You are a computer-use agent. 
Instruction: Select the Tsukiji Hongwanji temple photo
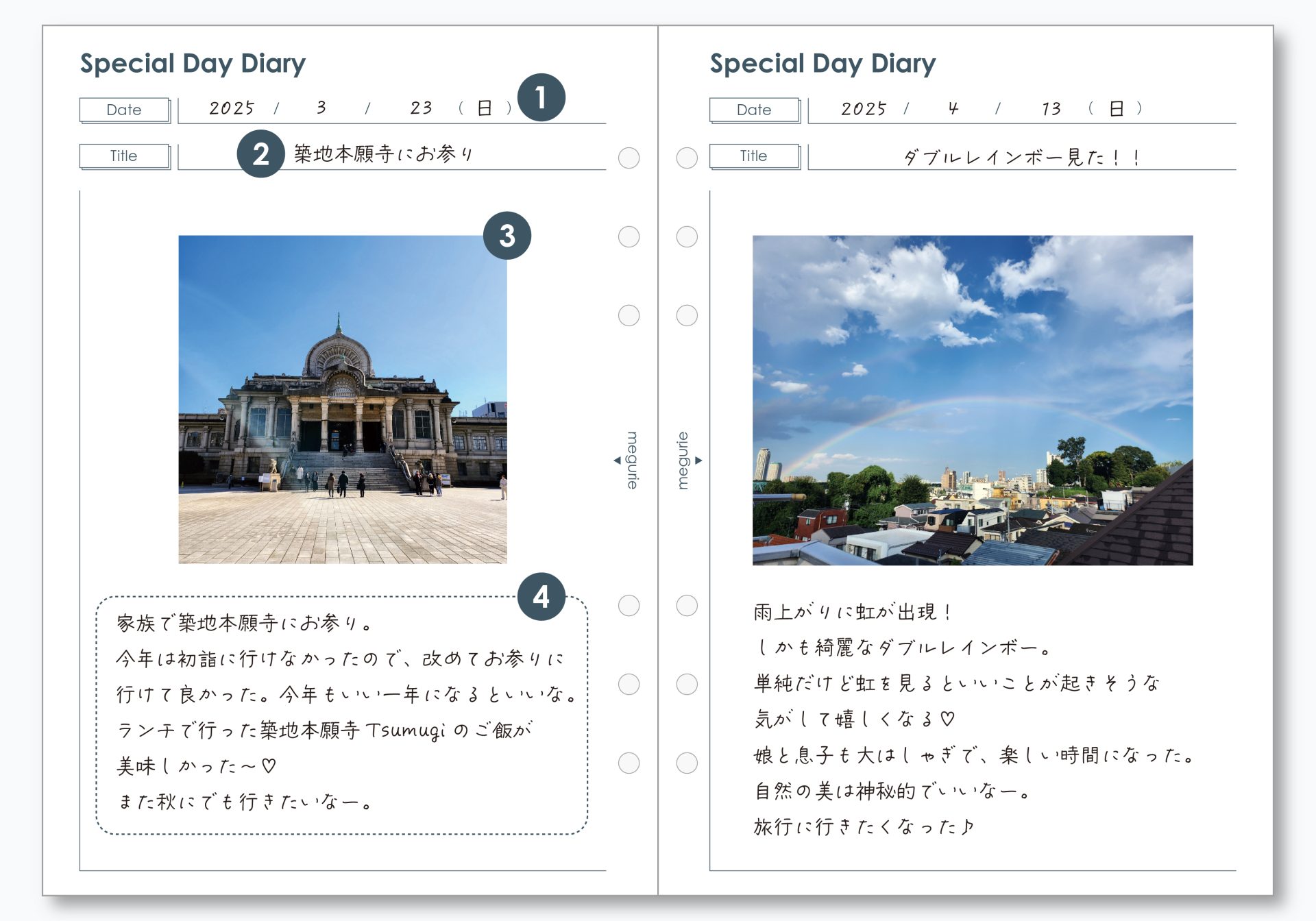pyautogui.click(x=343, y=400)
